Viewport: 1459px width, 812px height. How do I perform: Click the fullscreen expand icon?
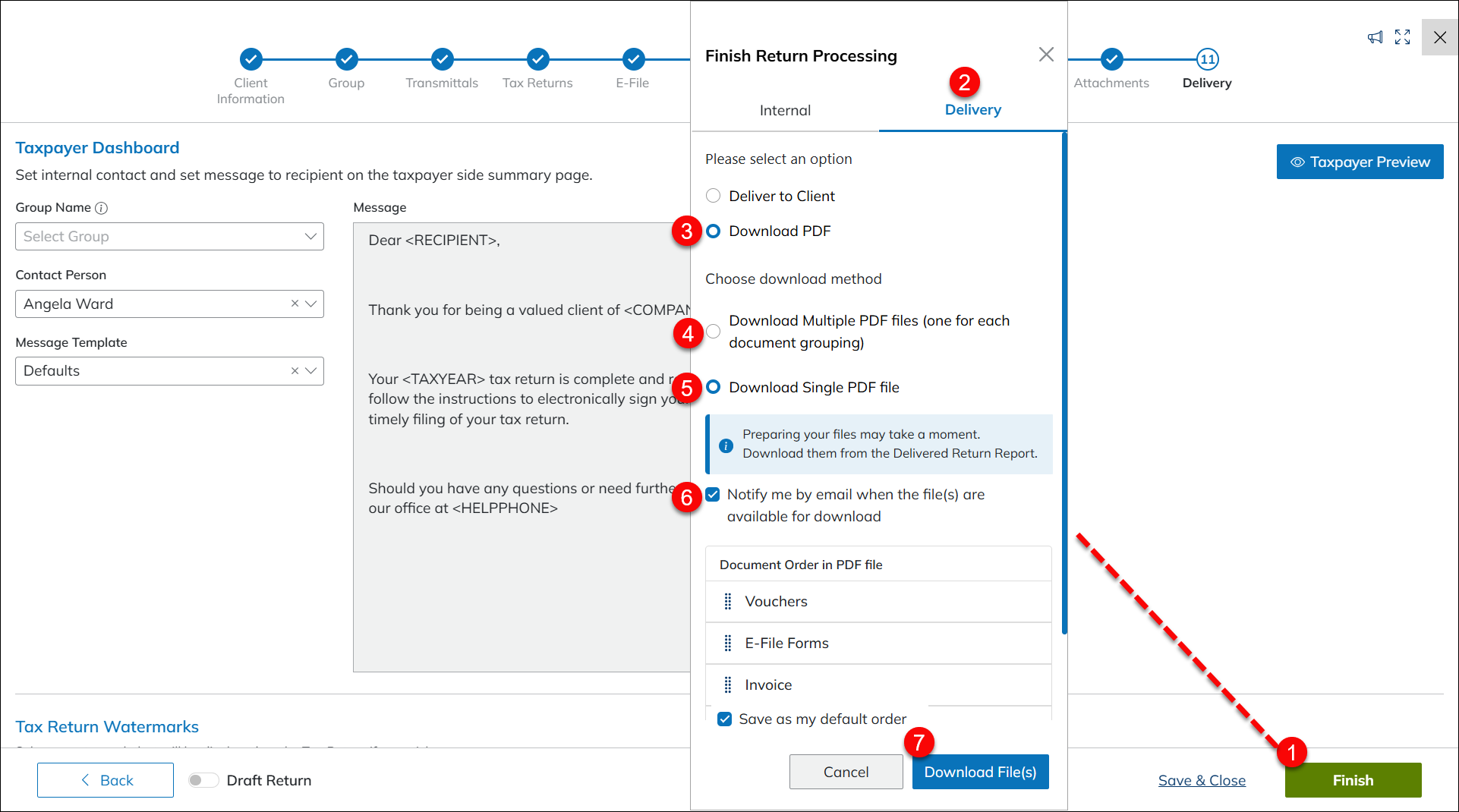tap(1402, 37)
